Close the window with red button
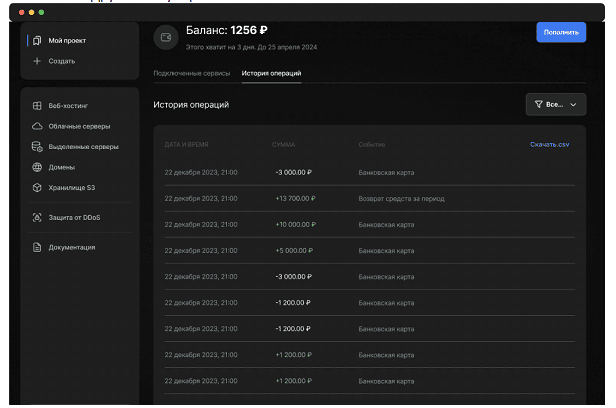This screenshot has width=616, height=408. point(22,13)
